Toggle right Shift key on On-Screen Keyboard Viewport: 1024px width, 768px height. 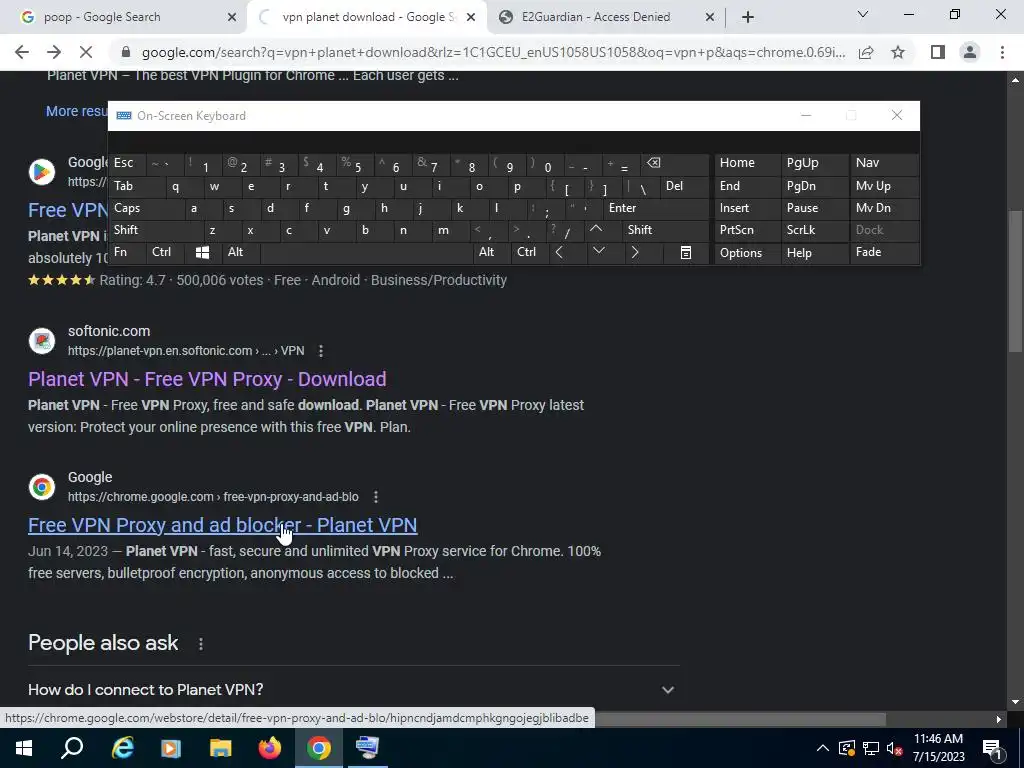664,231
